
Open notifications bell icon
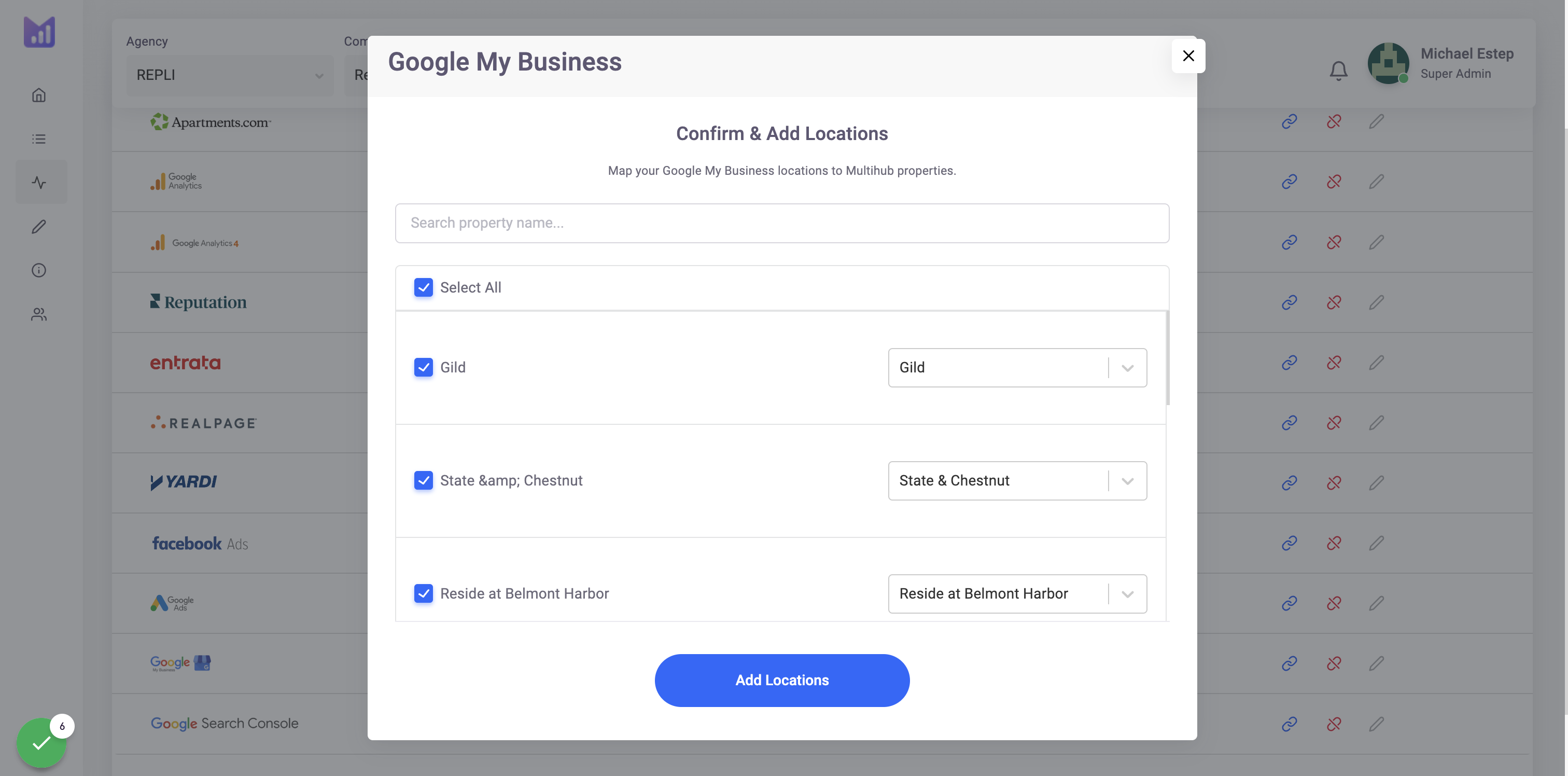click(1338, 71)
